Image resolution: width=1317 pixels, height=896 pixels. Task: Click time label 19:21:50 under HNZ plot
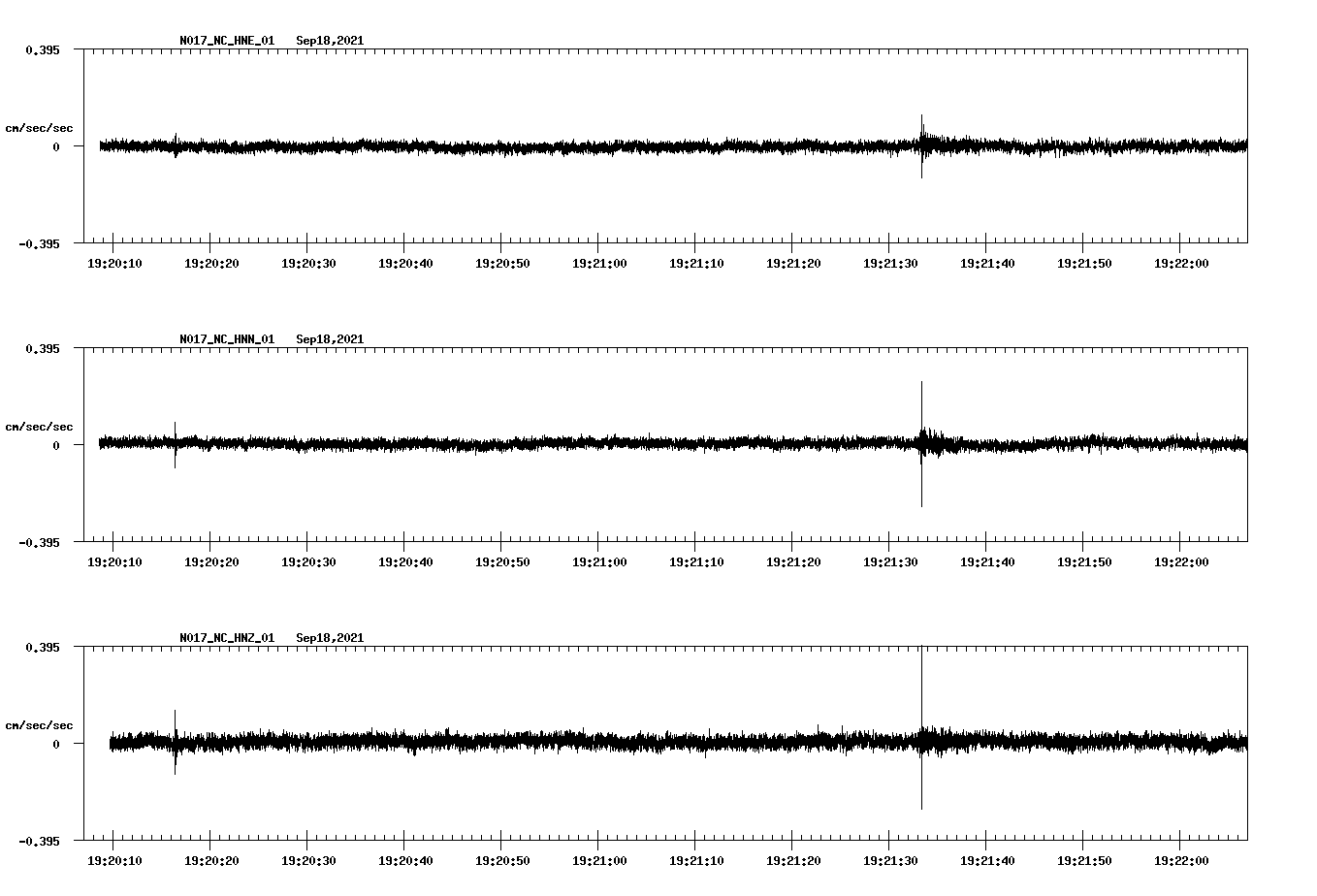click(x=1084, y=861)
